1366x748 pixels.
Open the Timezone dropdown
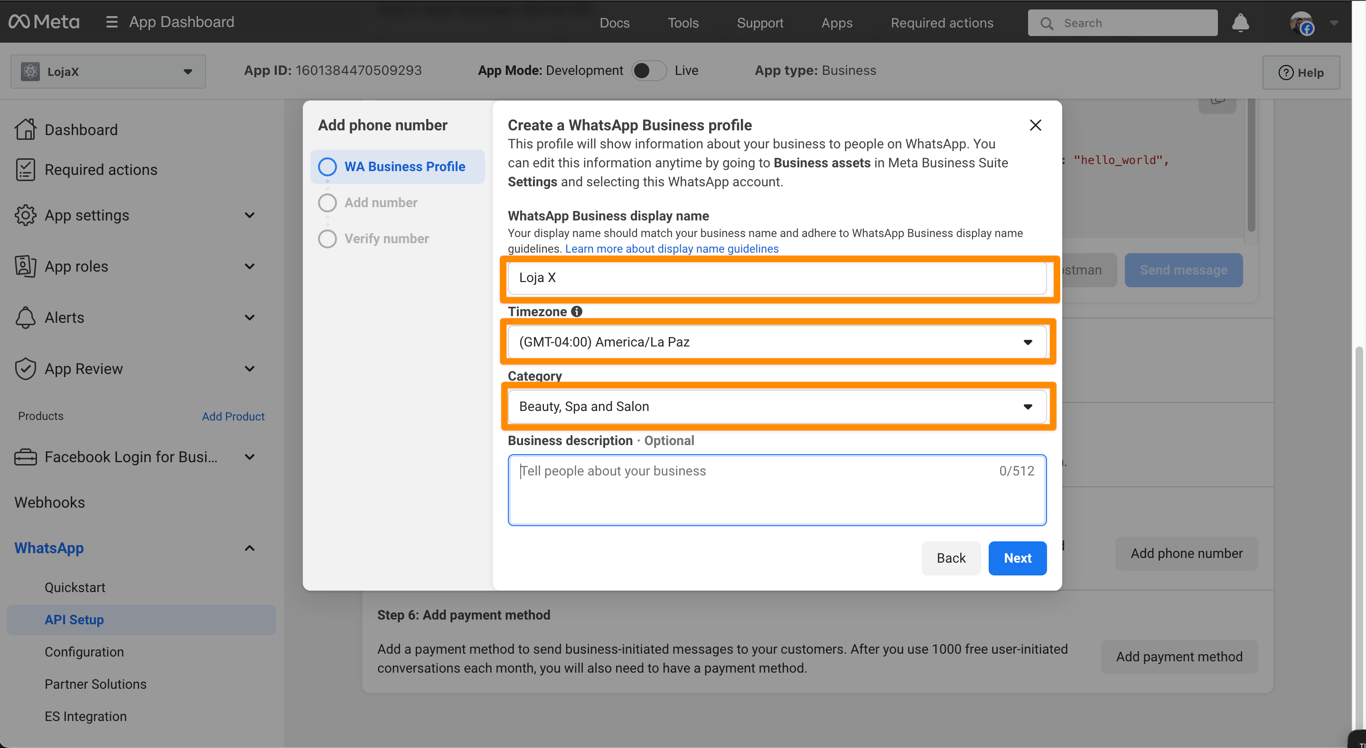[777, 342]
